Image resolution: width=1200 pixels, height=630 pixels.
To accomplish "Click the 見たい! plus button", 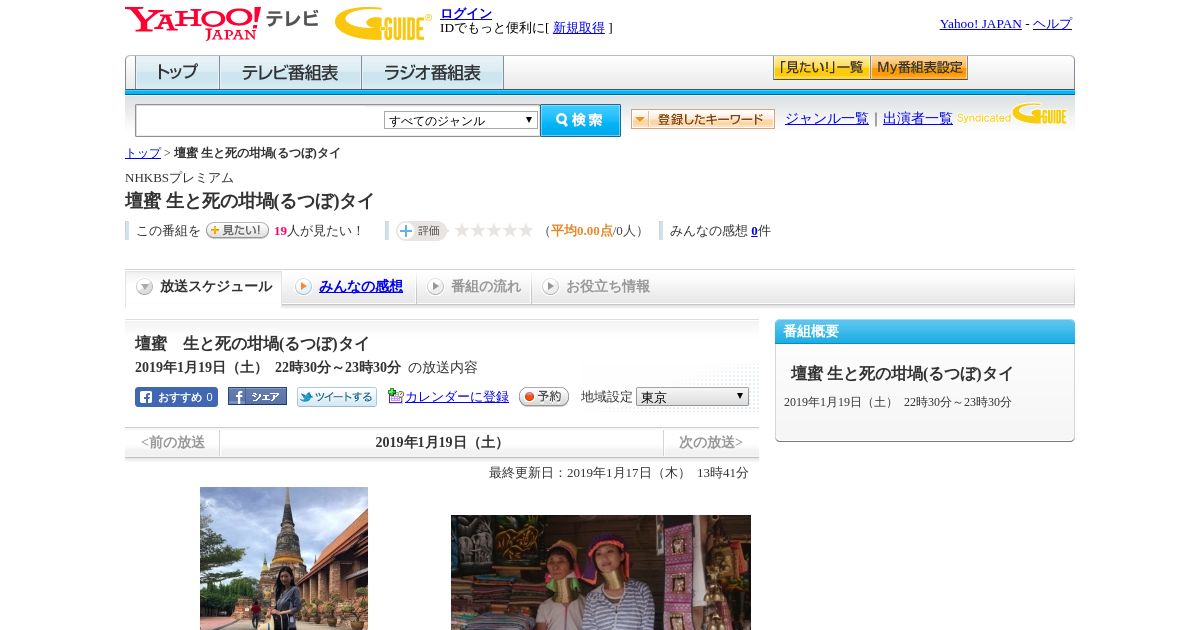I will click(237, 230).
